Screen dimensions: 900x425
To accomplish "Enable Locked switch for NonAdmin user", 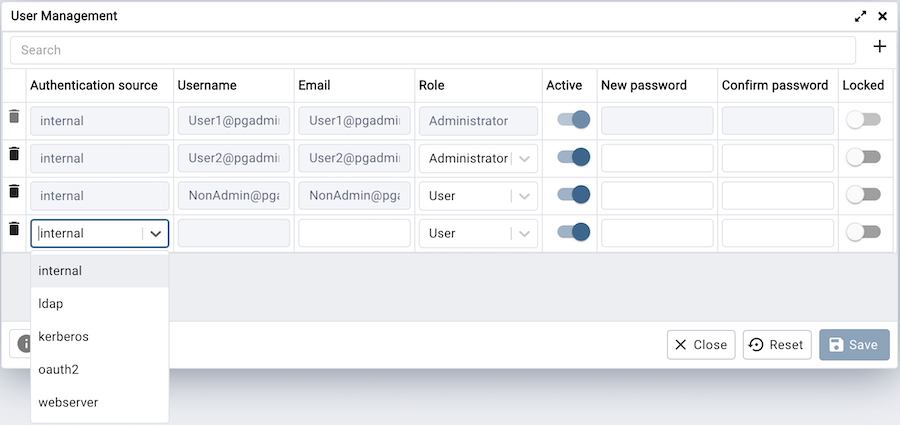I will pyautogui.click(x=863, y=195).
